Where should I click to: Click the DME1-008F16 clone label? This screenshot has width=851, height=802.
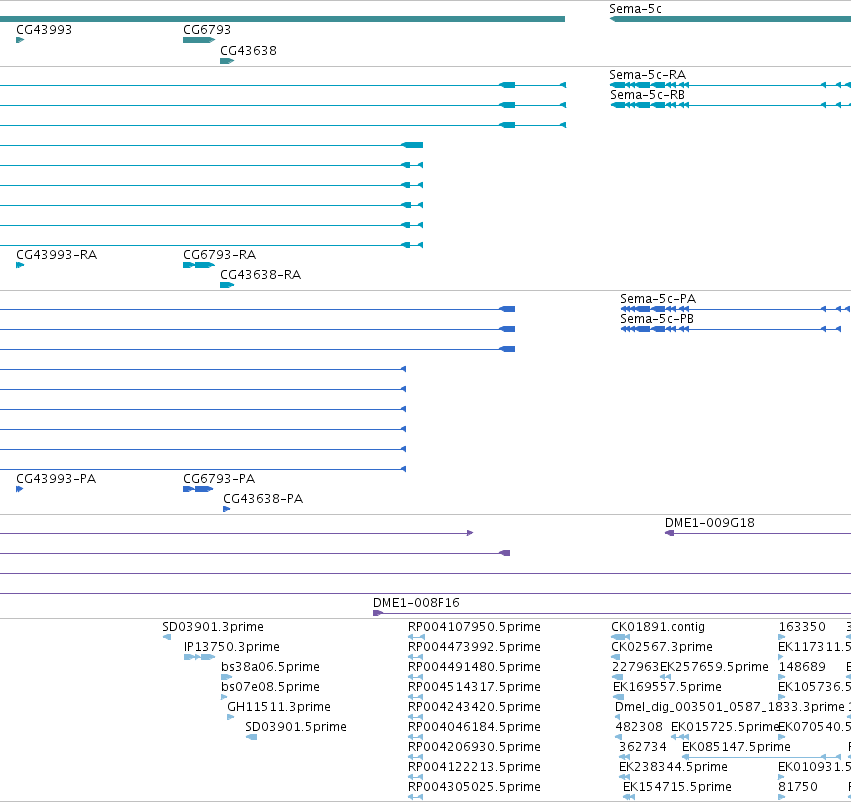click(x=416, y=603)
